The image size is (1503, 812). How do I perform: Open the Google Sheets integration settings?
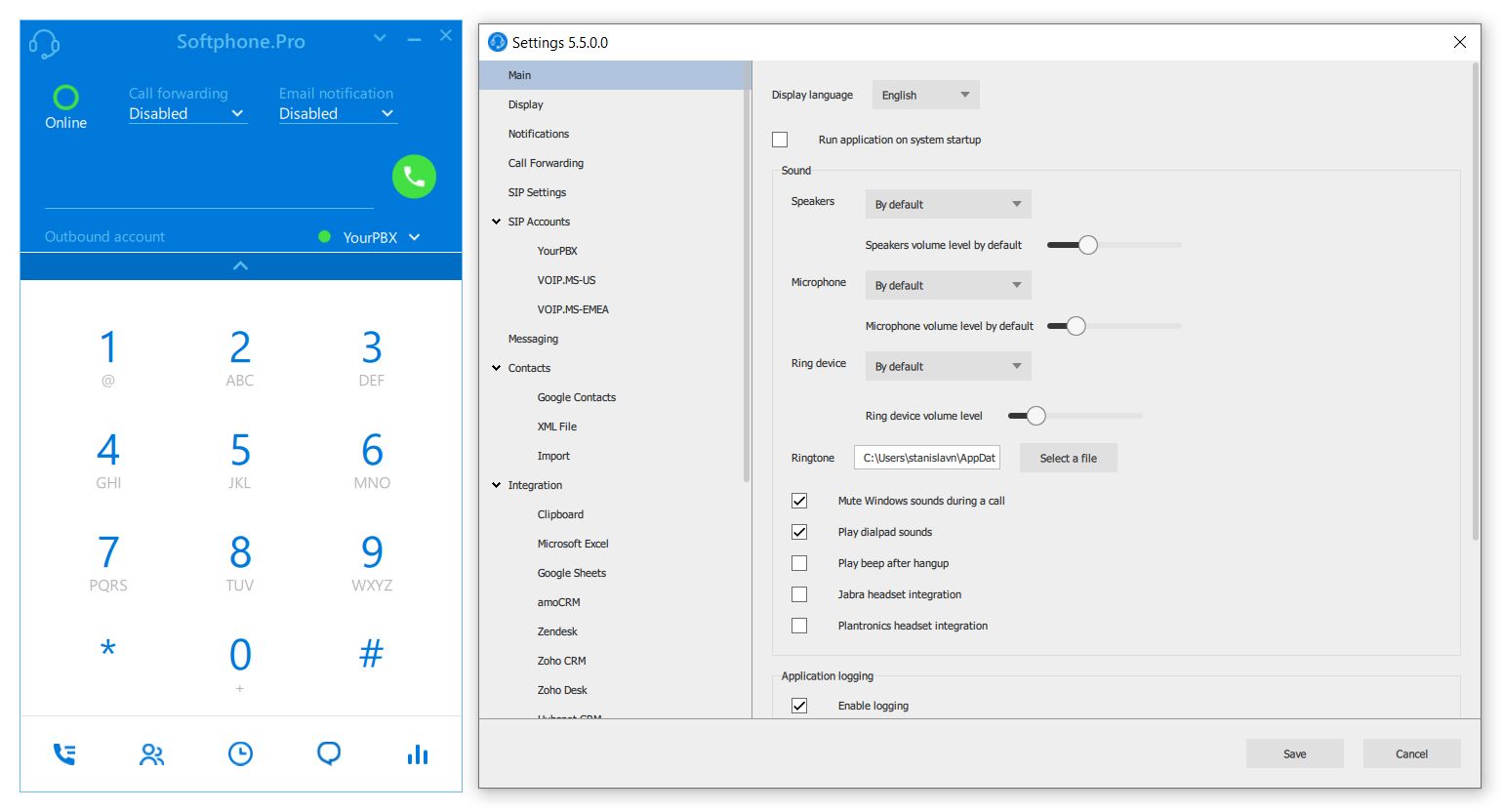572,572
